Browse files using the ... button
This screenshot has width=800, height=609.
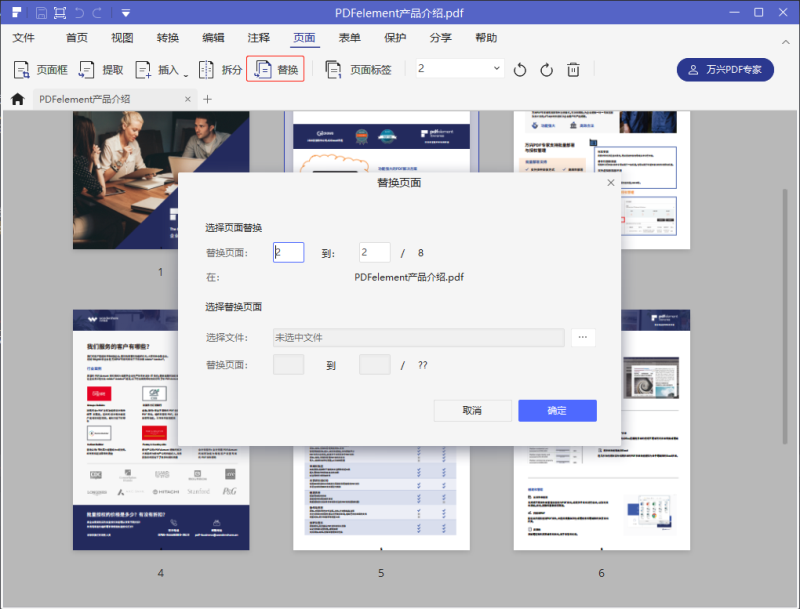coord(582,337)
